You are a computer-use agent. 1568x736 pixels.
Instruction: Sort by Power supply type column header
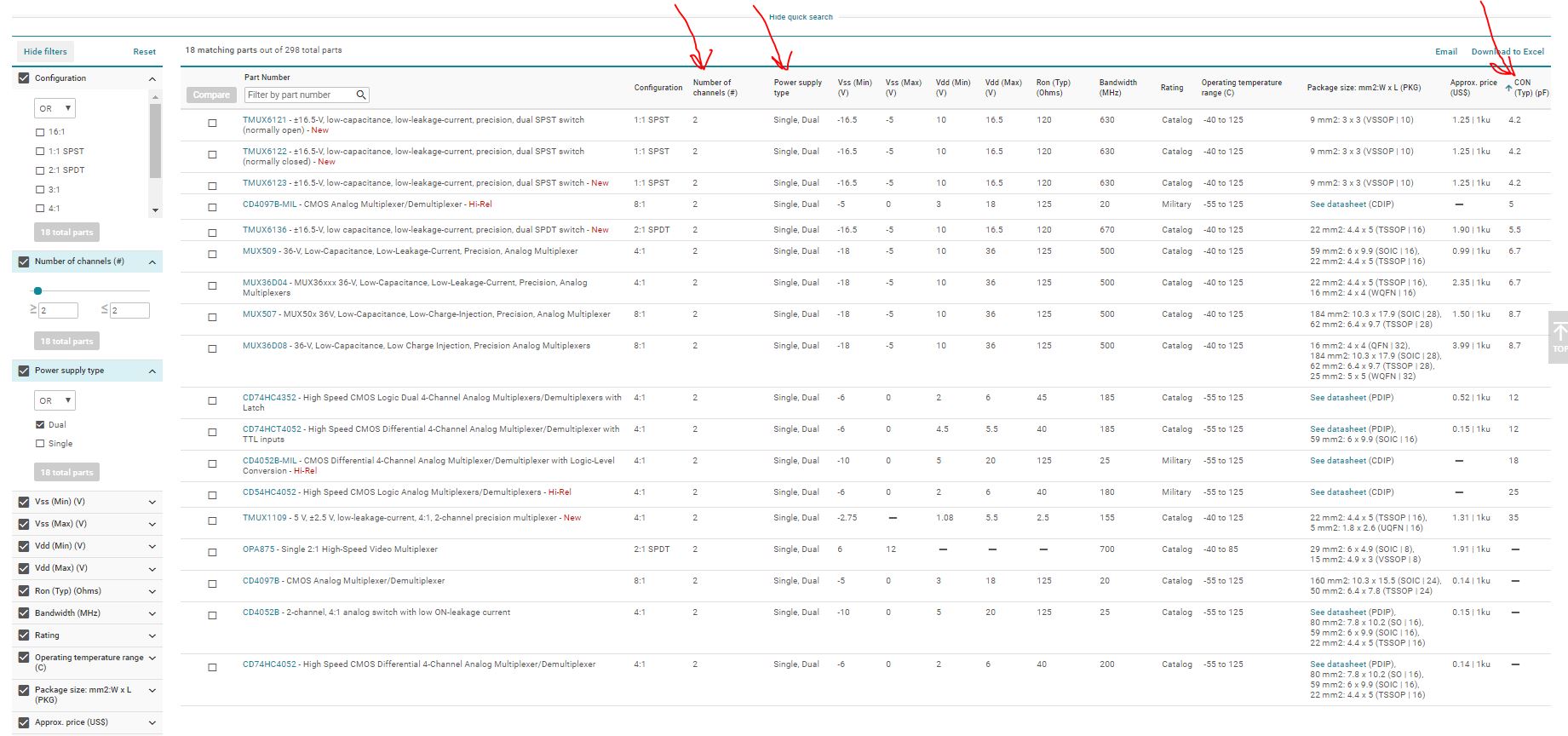tap(797, 88)
